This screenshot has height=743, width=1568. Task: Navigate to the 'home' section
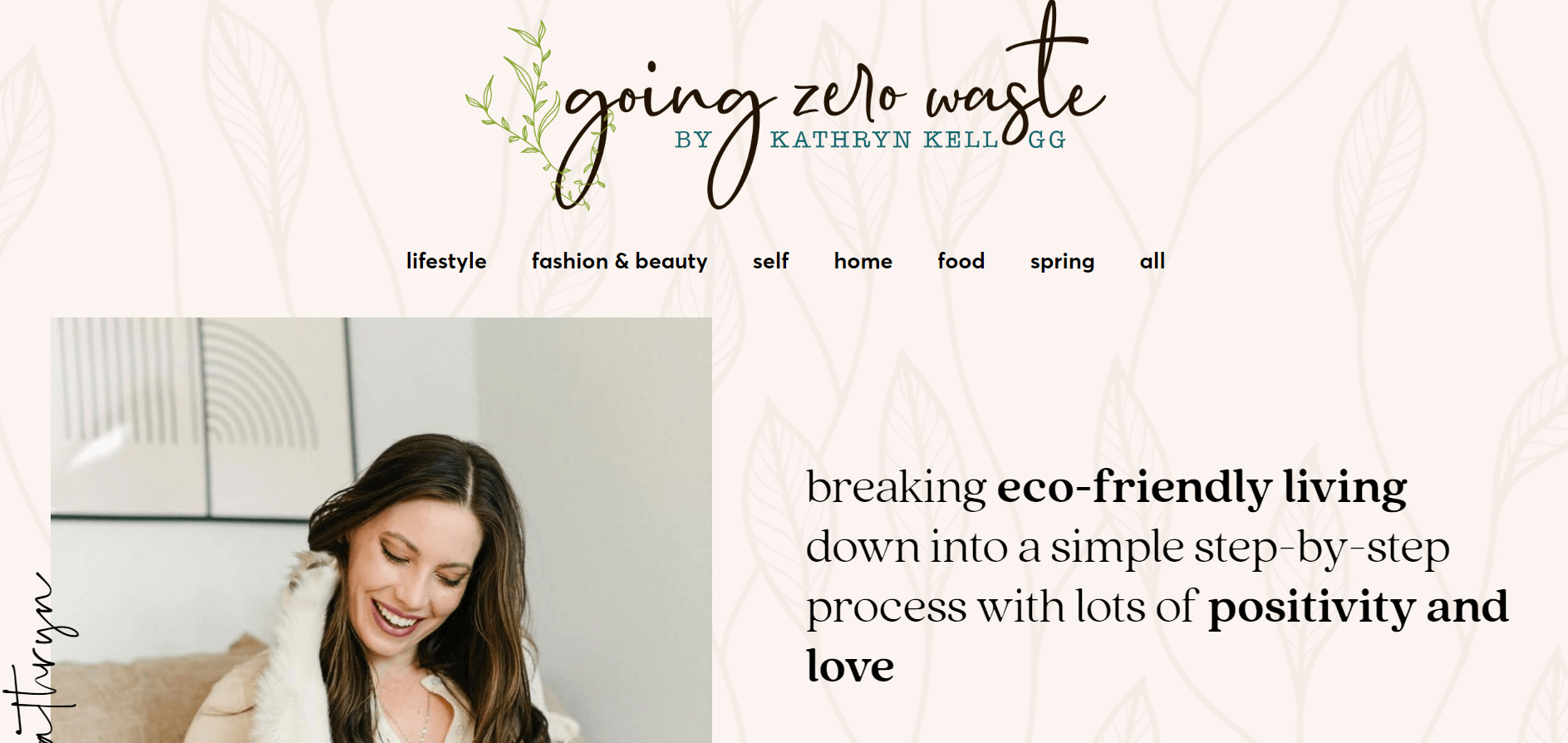(x=863, y=261)
